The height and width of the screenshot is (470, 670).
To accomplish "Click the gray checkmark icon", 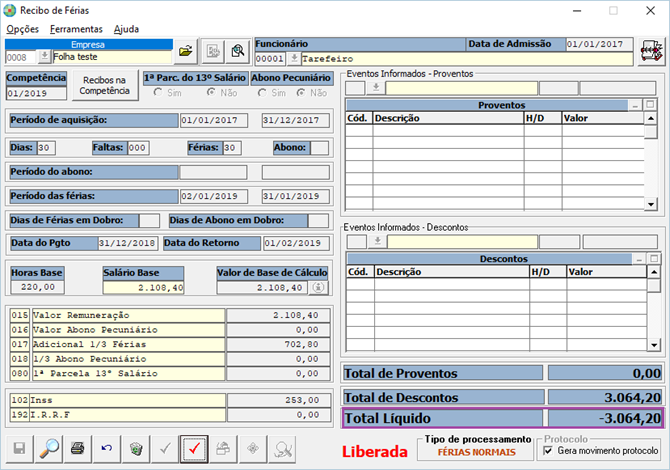I will (165, 449).
